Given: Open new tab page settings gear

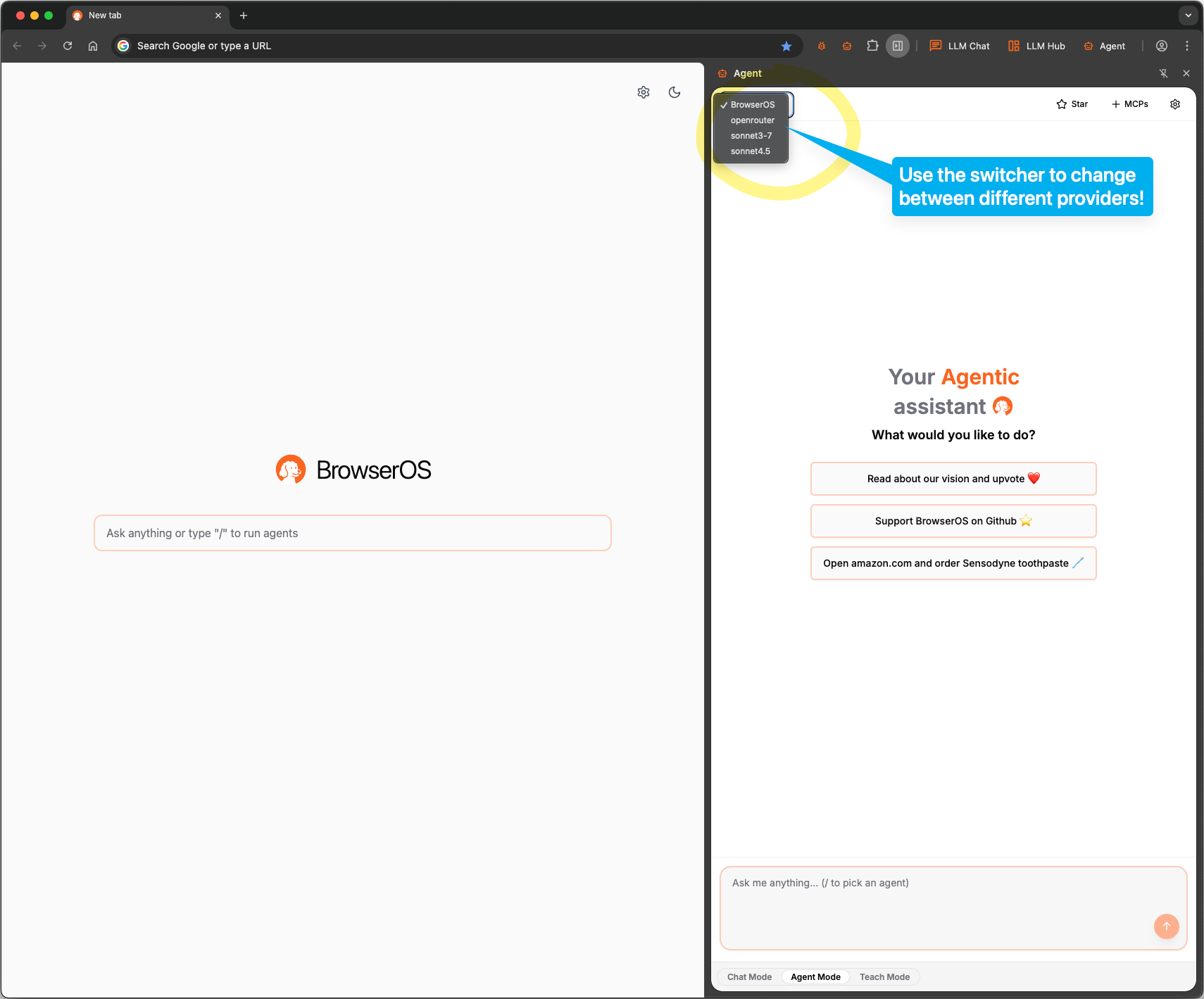Looking at the screenshot, I should click(x=644, y=92).
